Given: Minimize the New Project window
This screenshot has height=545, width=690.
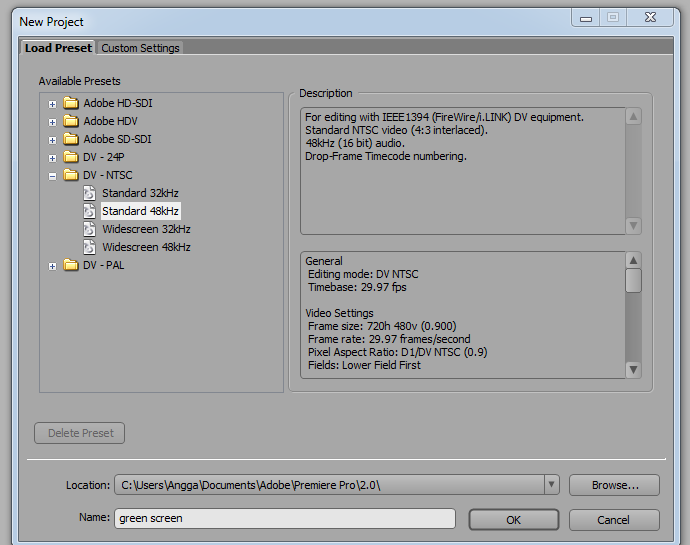Looking at the screenshot, I should (x=586, y=18).
